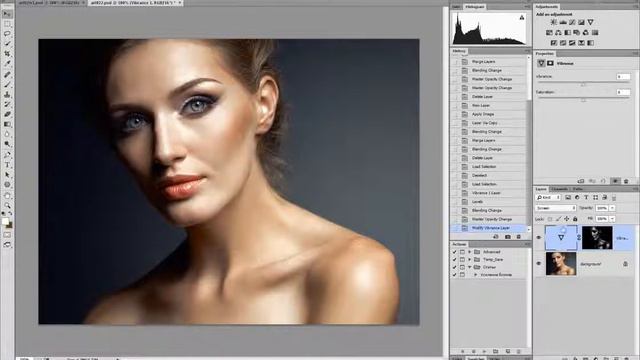The height and width of the screenshot is (360, 640).
Task: Add a Color Balance adjustment
Action: pos(558,33)
